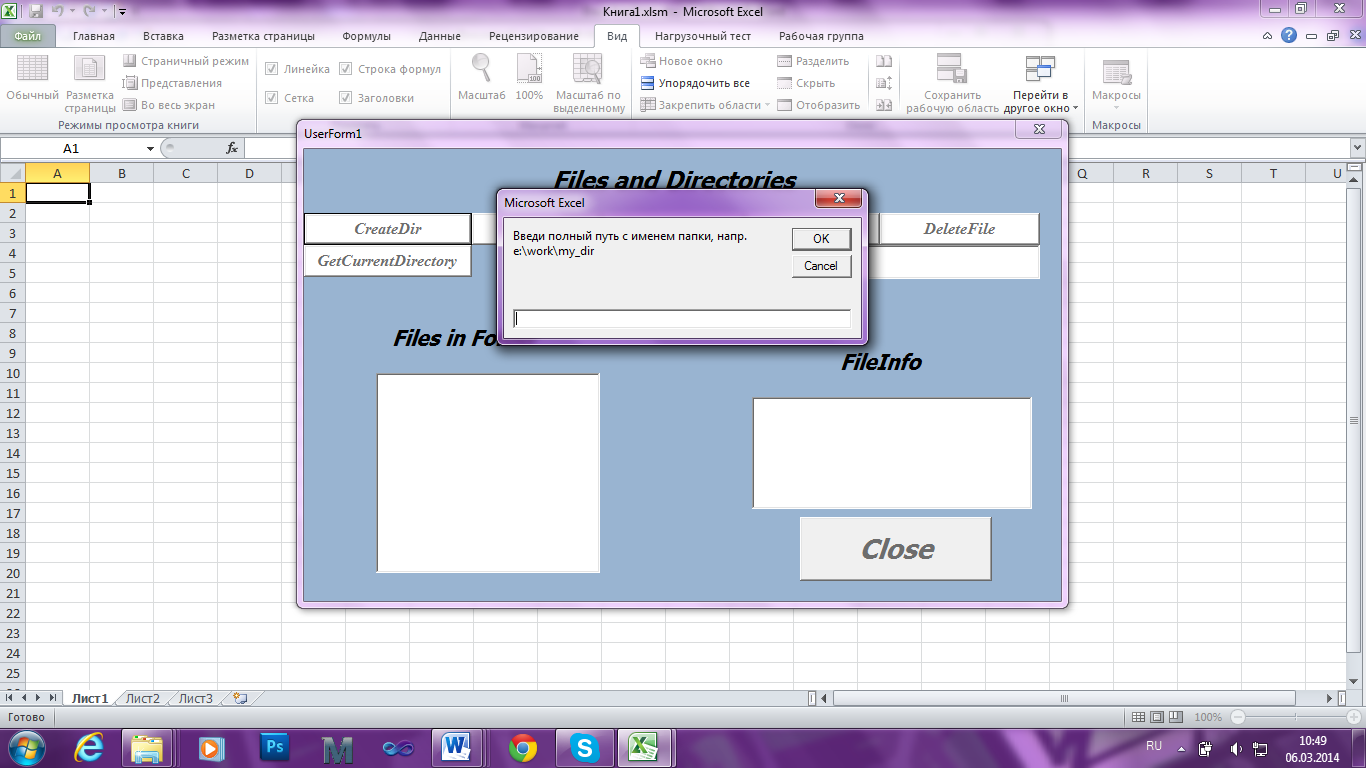Select Page Layout view icon in status bar
Image resolution: width=1366 pixels, height=768 pixels.
1156,717
